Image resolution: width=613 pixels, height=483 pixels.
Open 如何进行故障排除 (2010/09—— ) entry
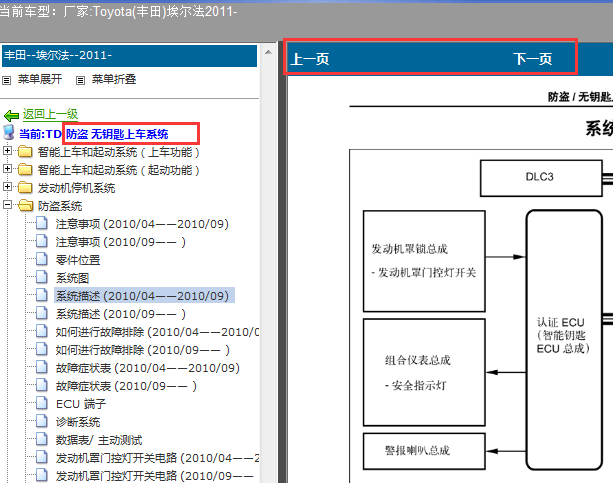pyautogui.click(x=143, y=350)
